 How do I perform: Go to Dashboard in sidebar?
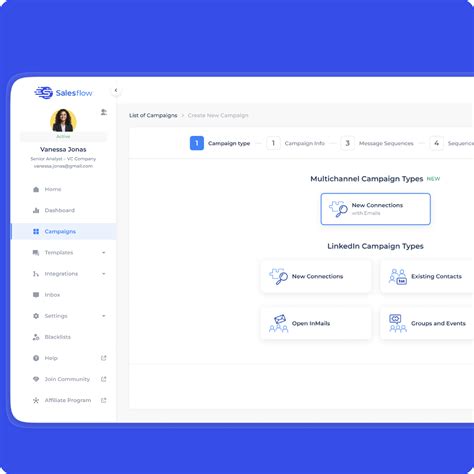coord(60,210)
